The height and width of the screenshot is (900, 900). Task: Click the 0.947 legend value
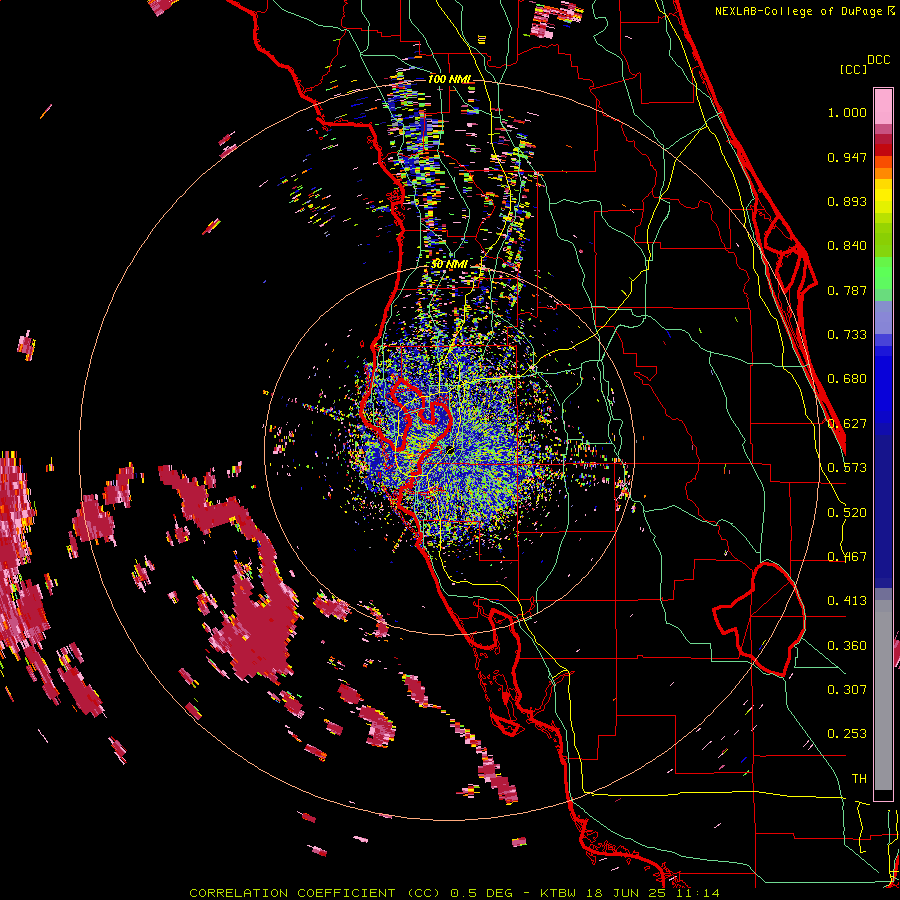(x=847, y=157)
